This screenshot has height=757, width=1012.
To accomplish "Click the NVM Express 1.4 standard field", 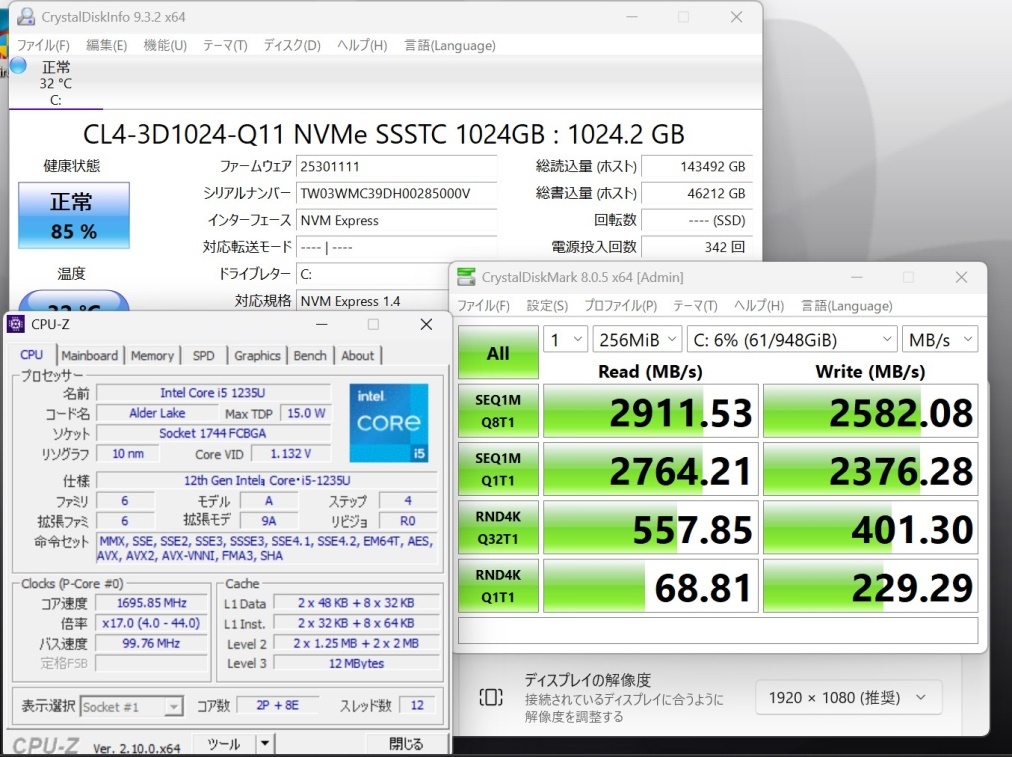I will pyautogui.click(x=373, y=301).
